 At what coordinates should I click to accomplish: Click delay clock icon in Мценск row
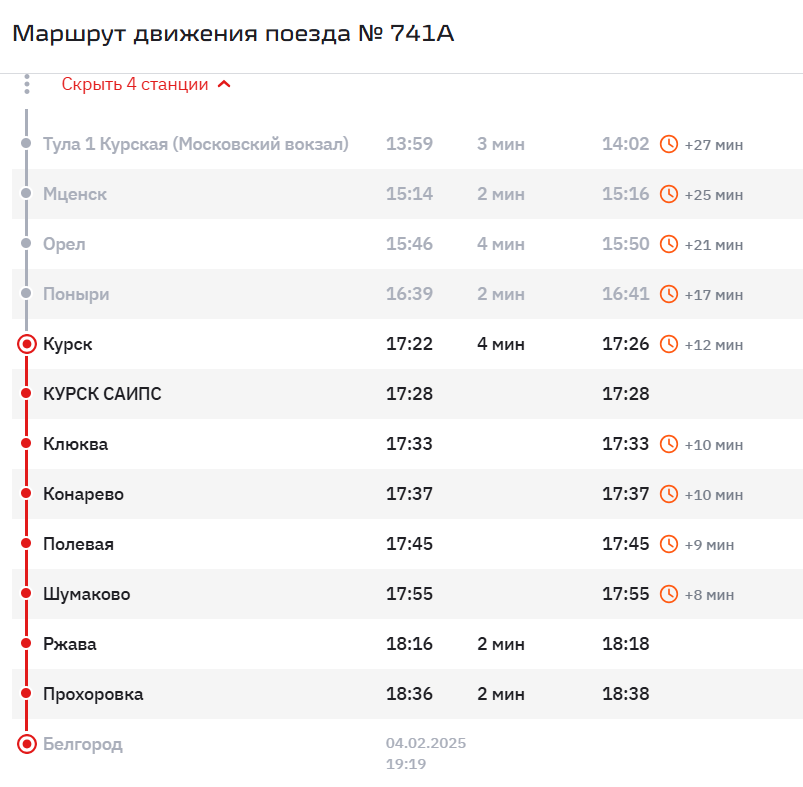point(669,194)
